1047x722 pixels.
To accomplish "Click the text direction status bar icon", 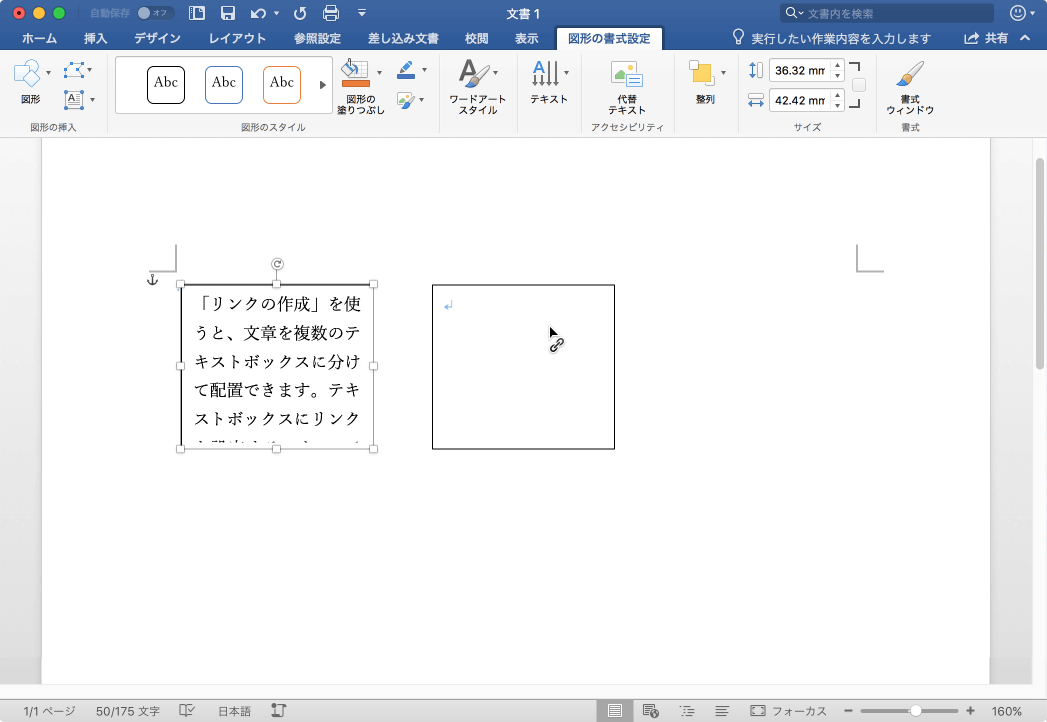I will point(278,711).
